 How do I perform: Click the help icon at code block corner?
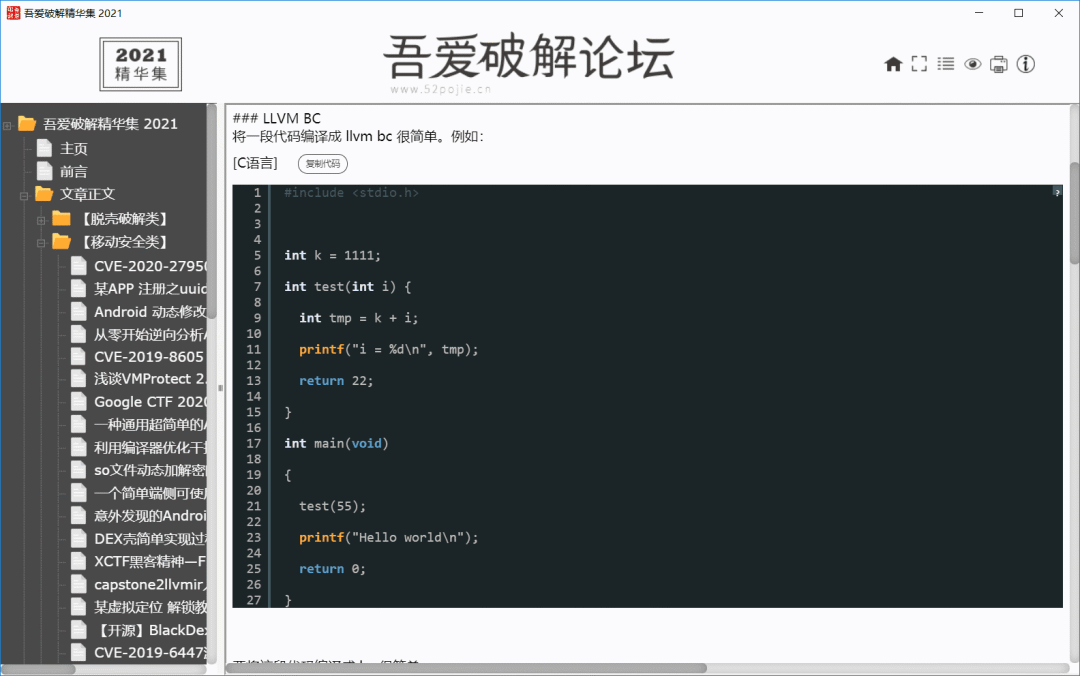click(1057, 192)
